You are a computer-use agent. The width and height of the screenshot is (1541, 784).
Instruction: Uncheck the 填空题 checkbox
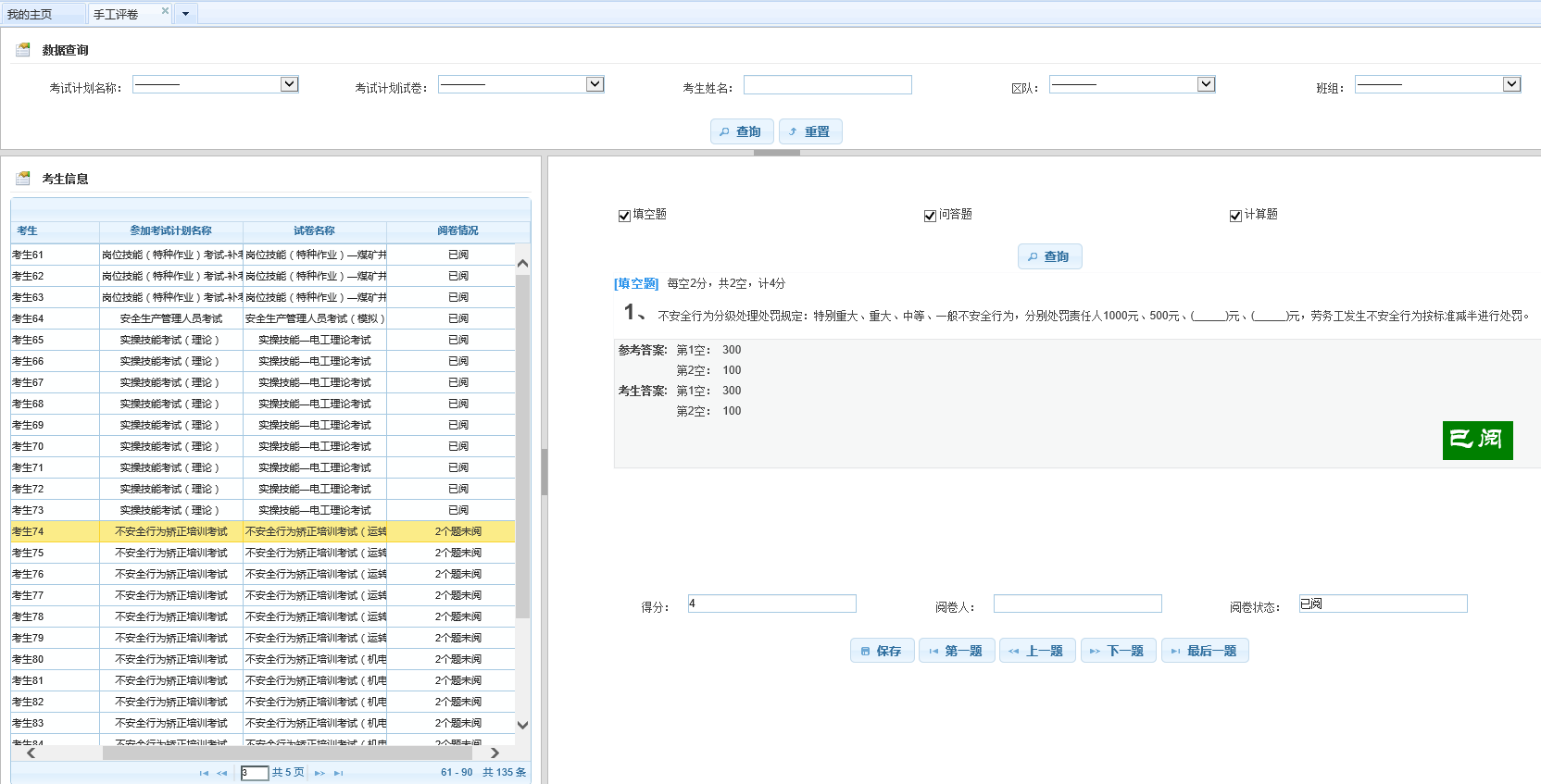(x=624, y=216)
